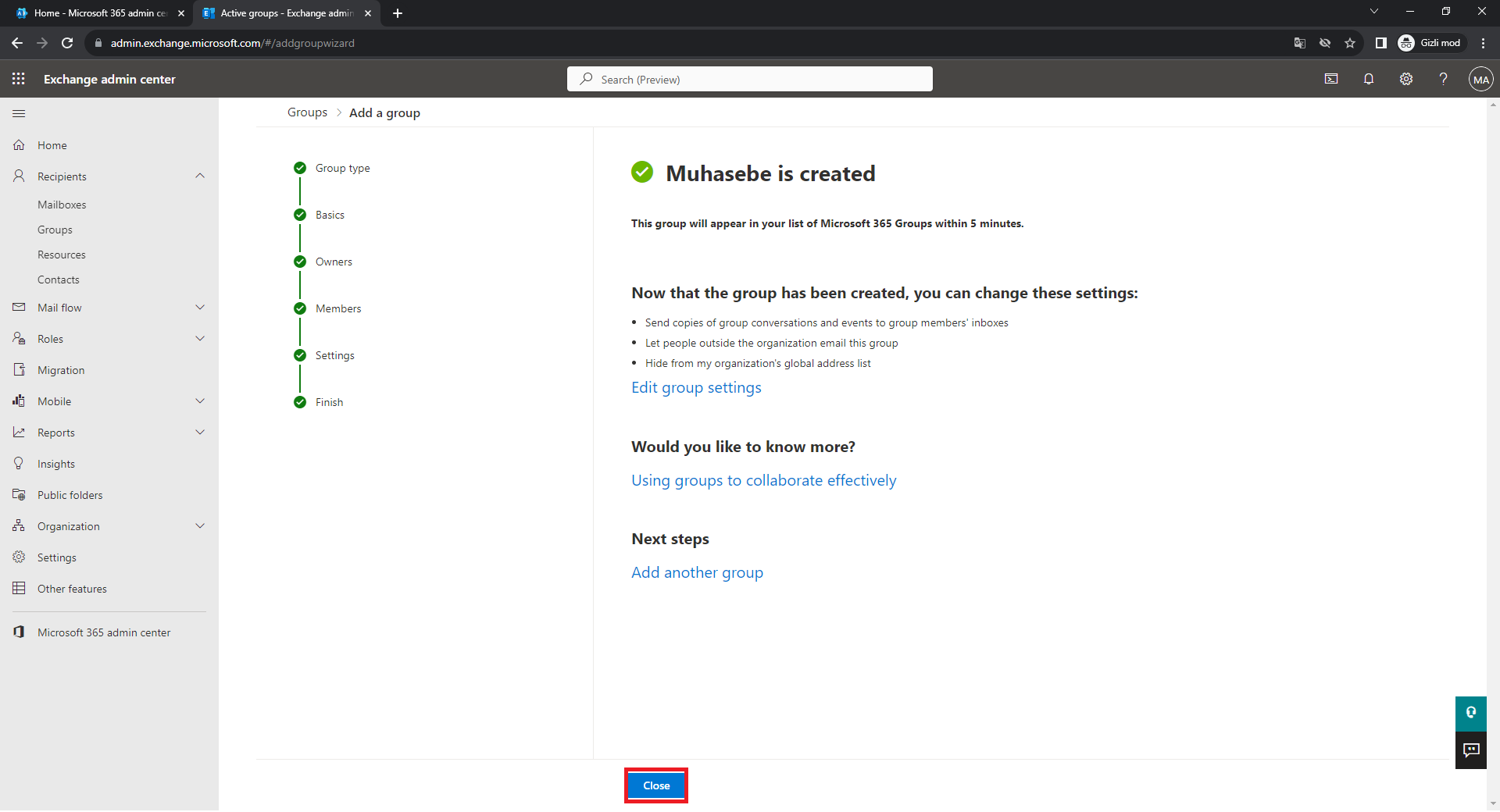Open the app launcher waffle icon

[x=19, y=79]
